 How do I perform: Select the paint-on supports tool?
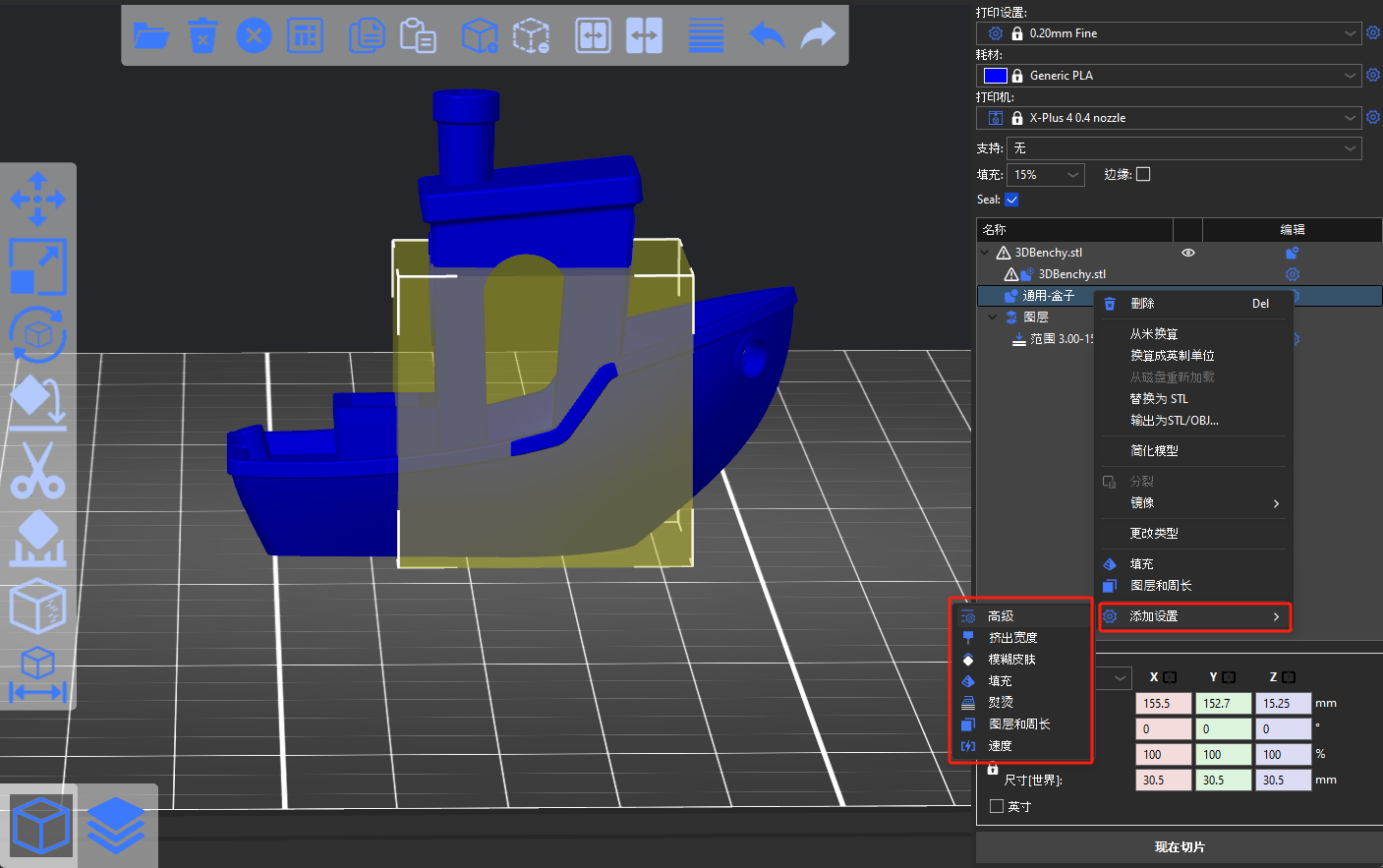click(37, 538)
